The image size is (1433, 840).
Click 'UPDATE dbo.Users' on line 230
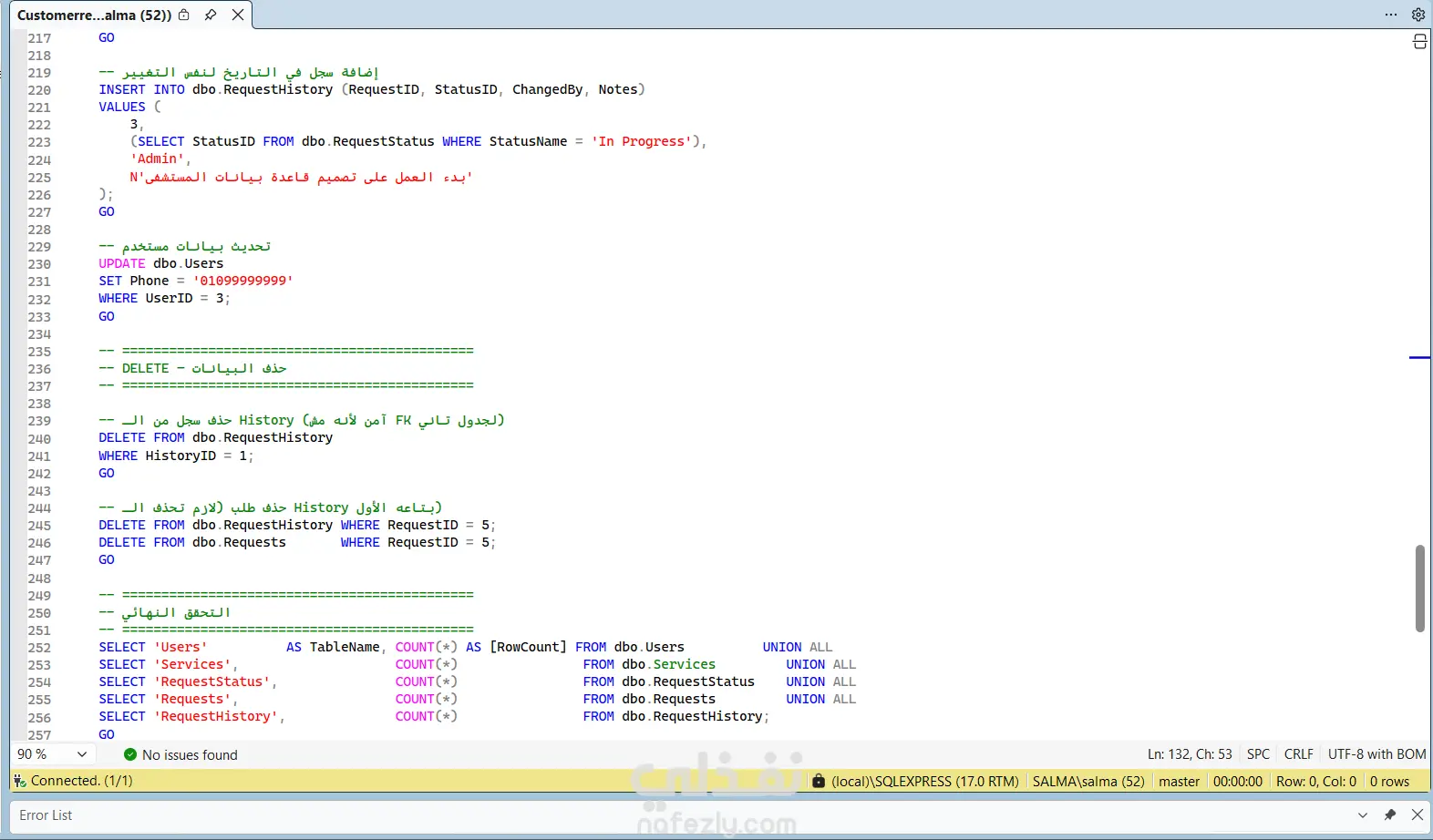pos(161,263)
